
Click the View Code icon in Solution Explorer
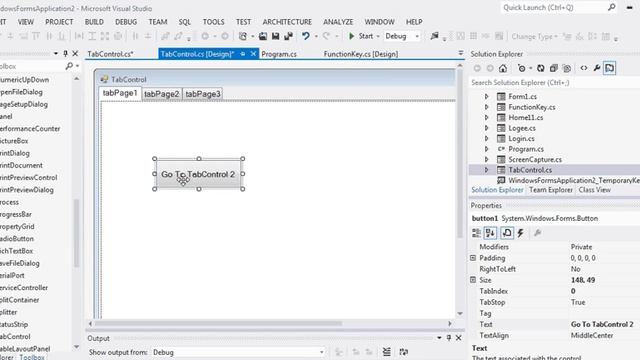(584, 68)
